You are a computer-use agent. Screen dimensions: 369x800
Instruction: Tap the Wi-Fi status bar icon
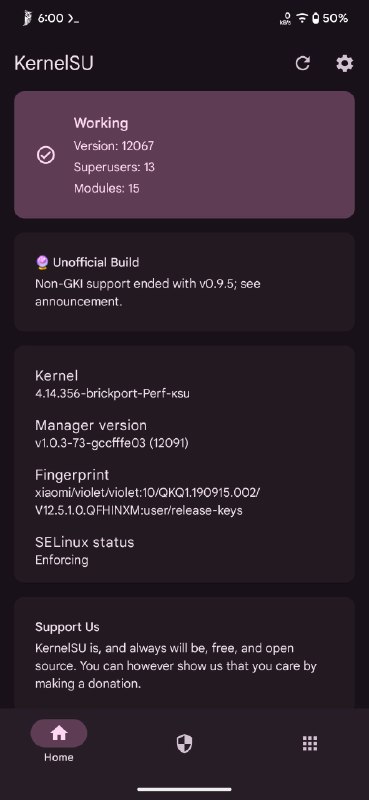coord(302,18)
